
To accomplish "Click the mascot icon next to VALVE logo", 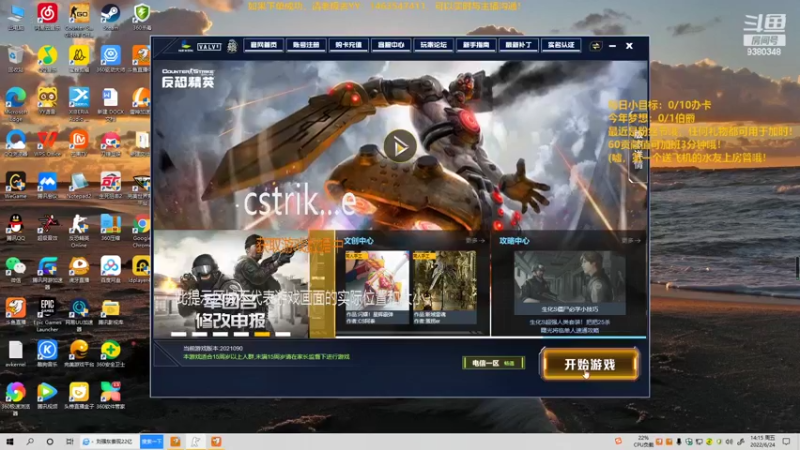I will tap(232, 46).
